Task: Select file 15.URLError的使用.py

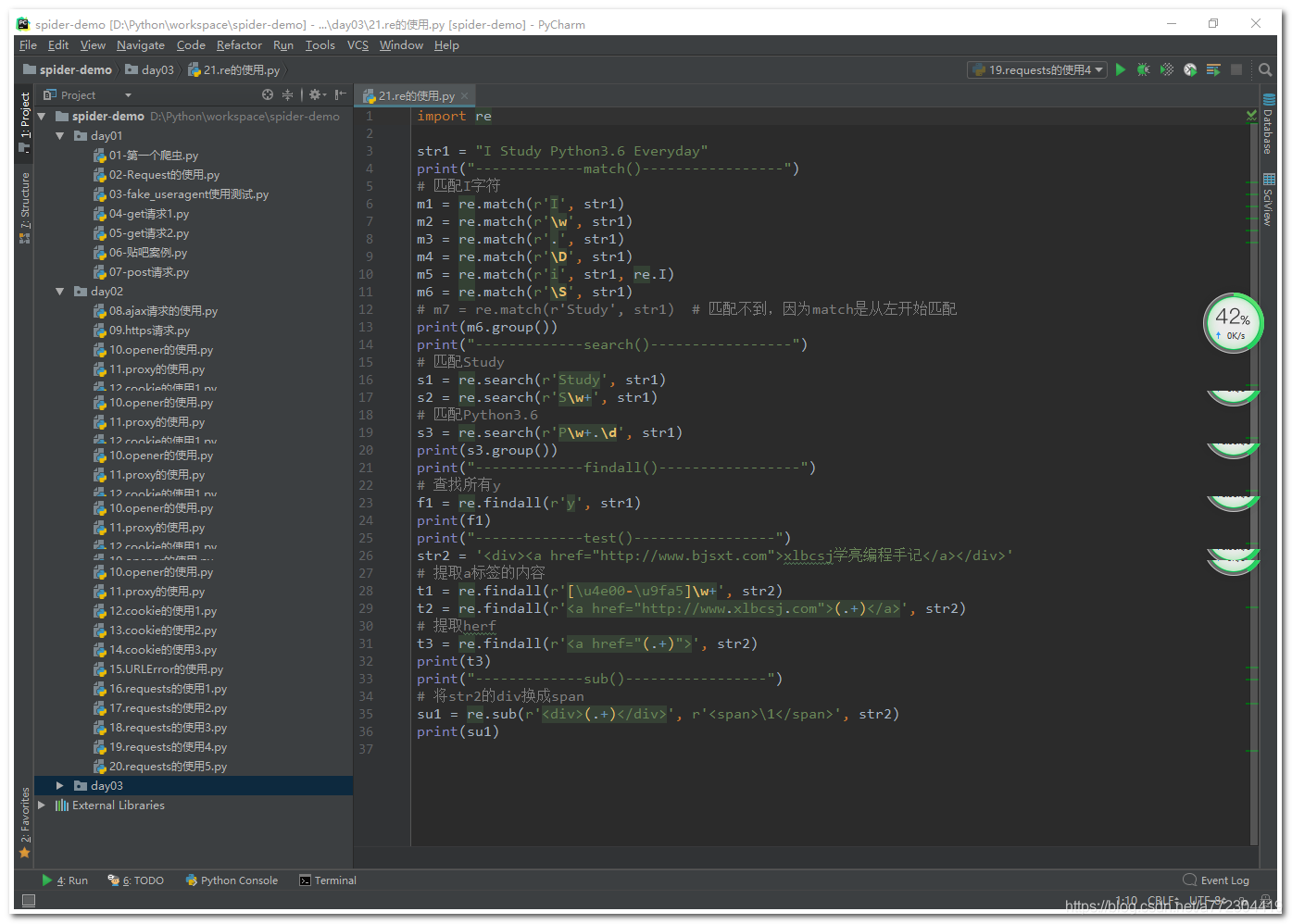Action: 157,668
